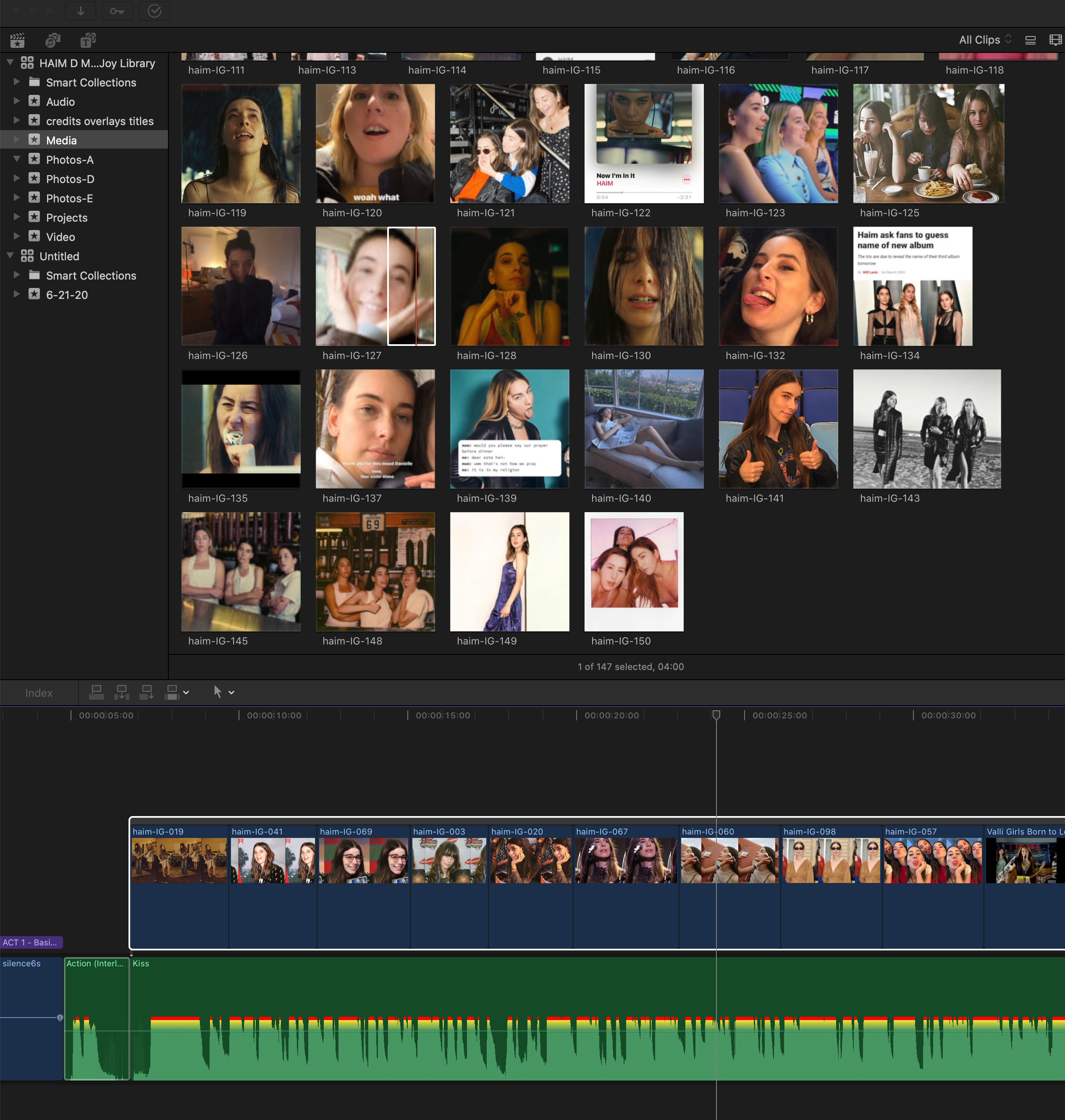Viewport: 1065px width, 1120px height.
Task: Open the Libraries sidebar clapperboard icon
Action: pos(17,40)
